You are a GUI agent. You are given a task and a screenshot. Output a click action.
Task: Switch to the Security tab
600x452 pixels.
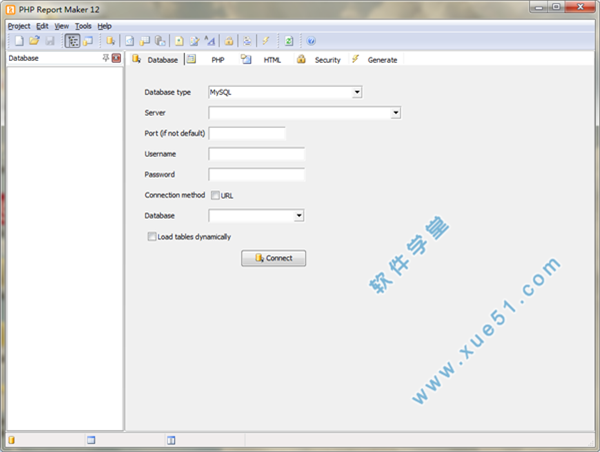(320, 59)
